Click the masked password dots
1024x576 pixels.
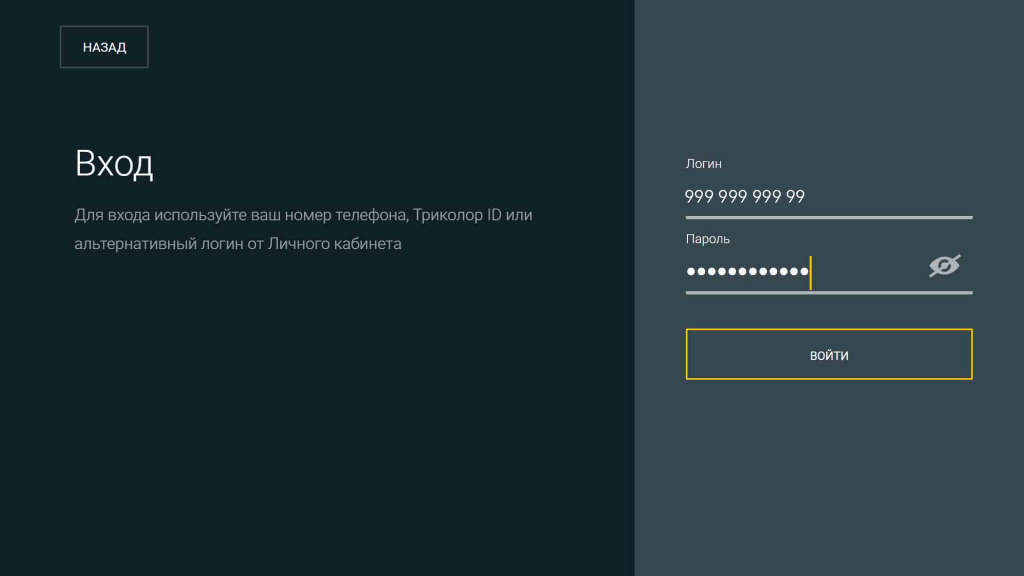point(747,272)
